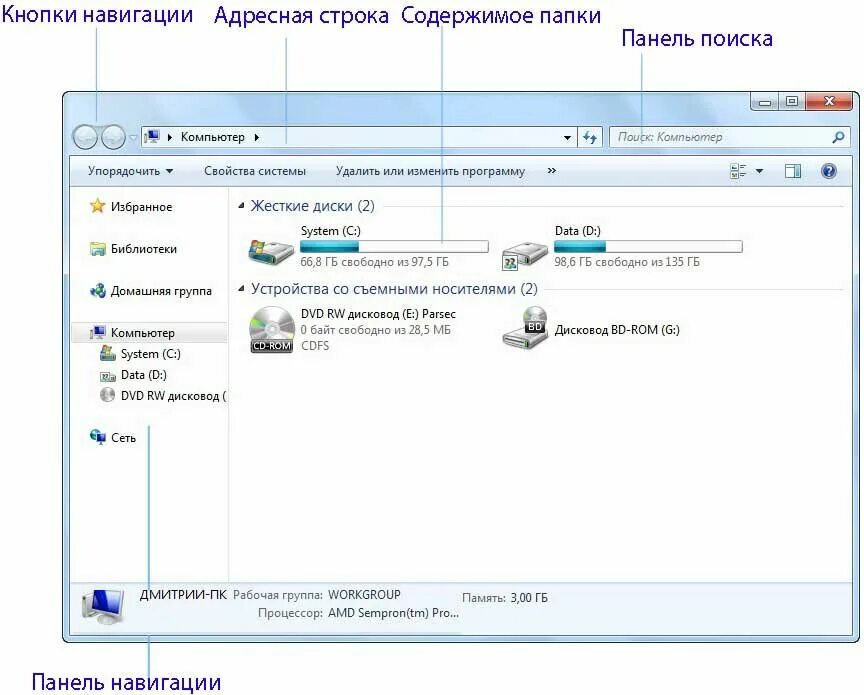Click Data (D:) usage bar
Screen dimensions: 864x695
point(648,246)
